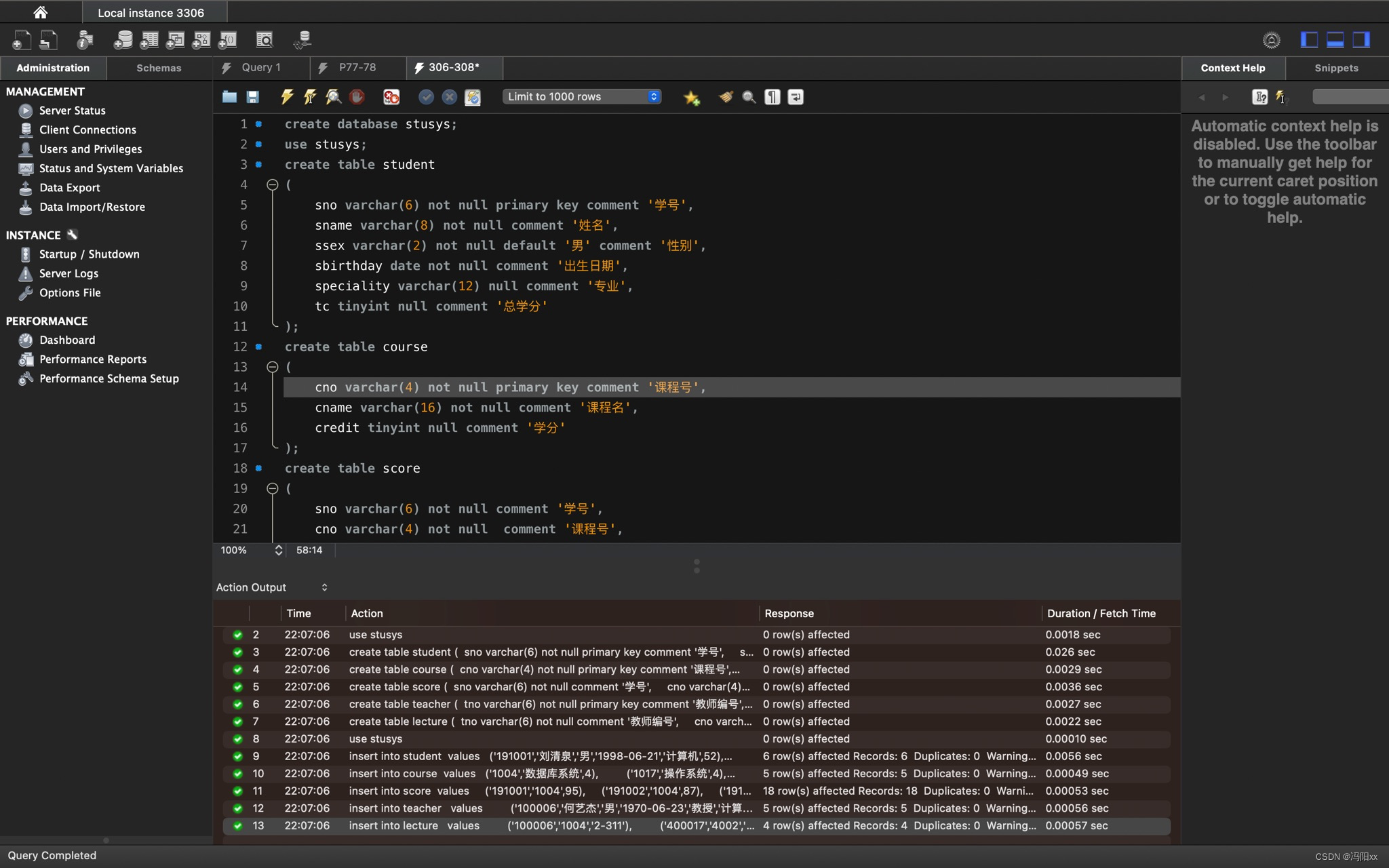This screenshot has width=1389, height=868.
Task: Open find panel magnifier icon
Action: [x=749, y=97]
